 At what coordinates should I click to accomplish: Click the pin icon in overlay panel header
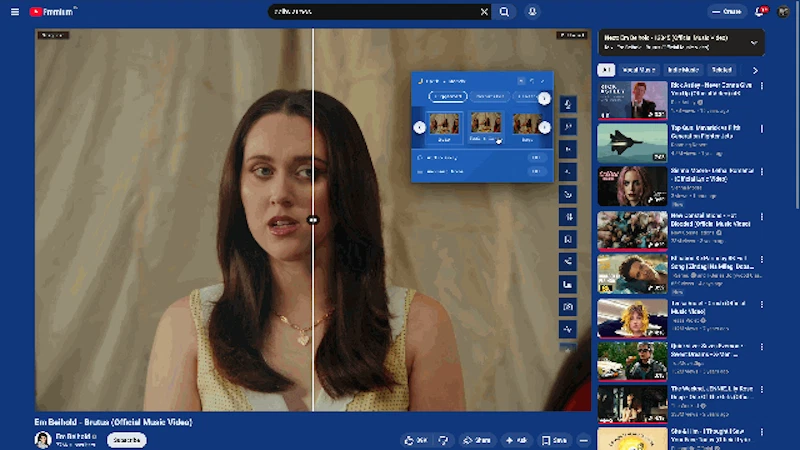point(521,81)
